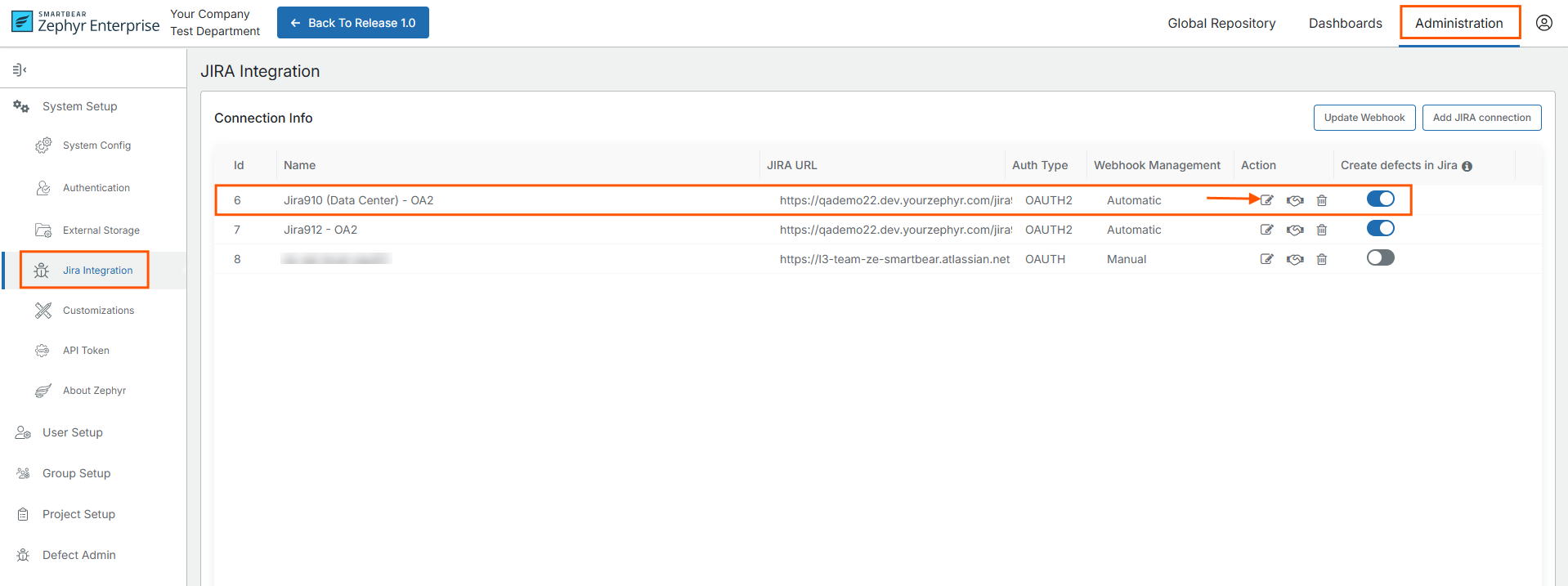The image size is (1568, 586).
Task: Click the System Setup gears icon
Action: pyautogui.click(x=21, y=106)
